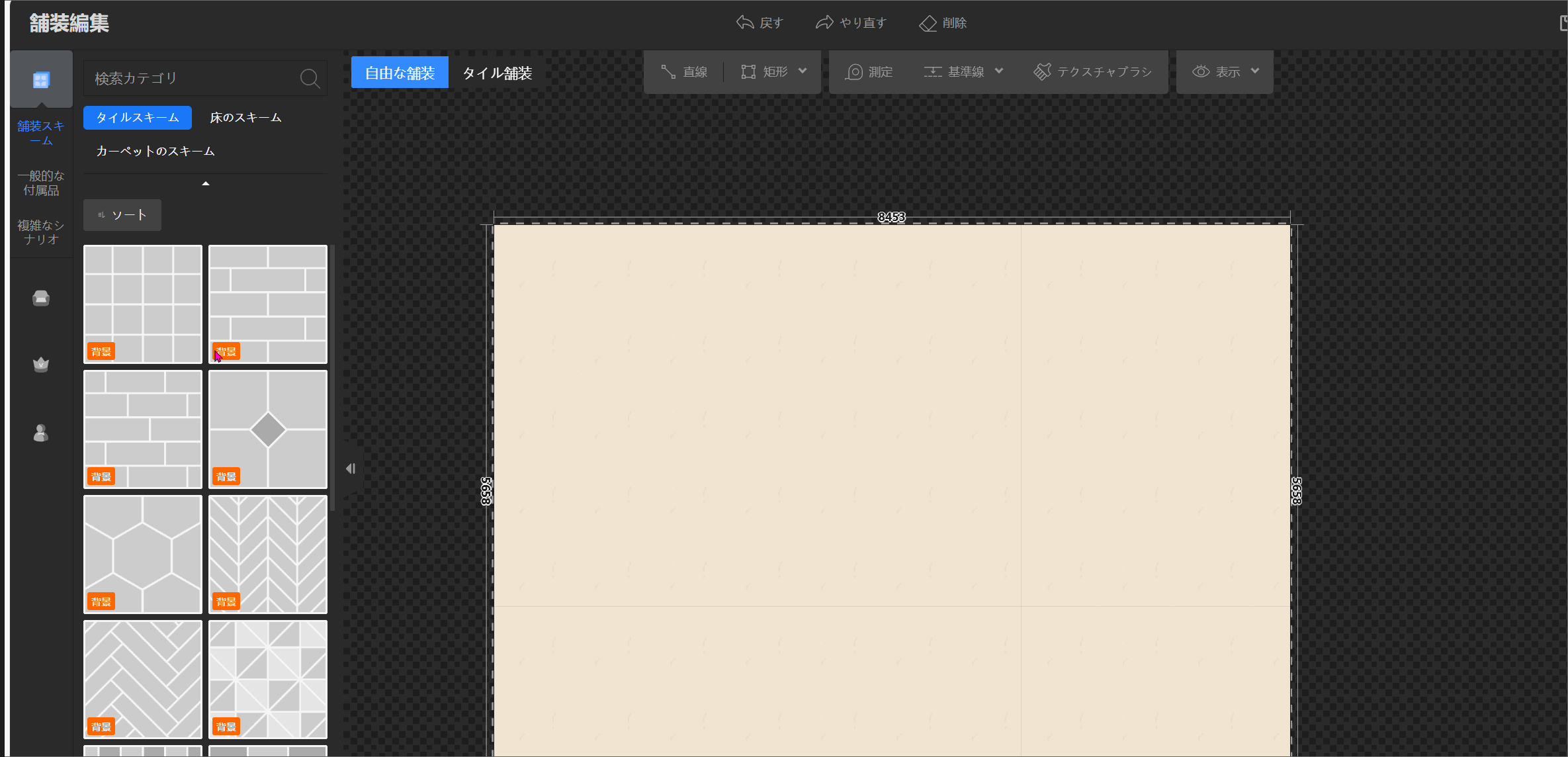Image resolution: width=1568 pixels, height=757 pixels.
Task: Open 舗装スキーム in sidebar
Action: pos(41,133)
